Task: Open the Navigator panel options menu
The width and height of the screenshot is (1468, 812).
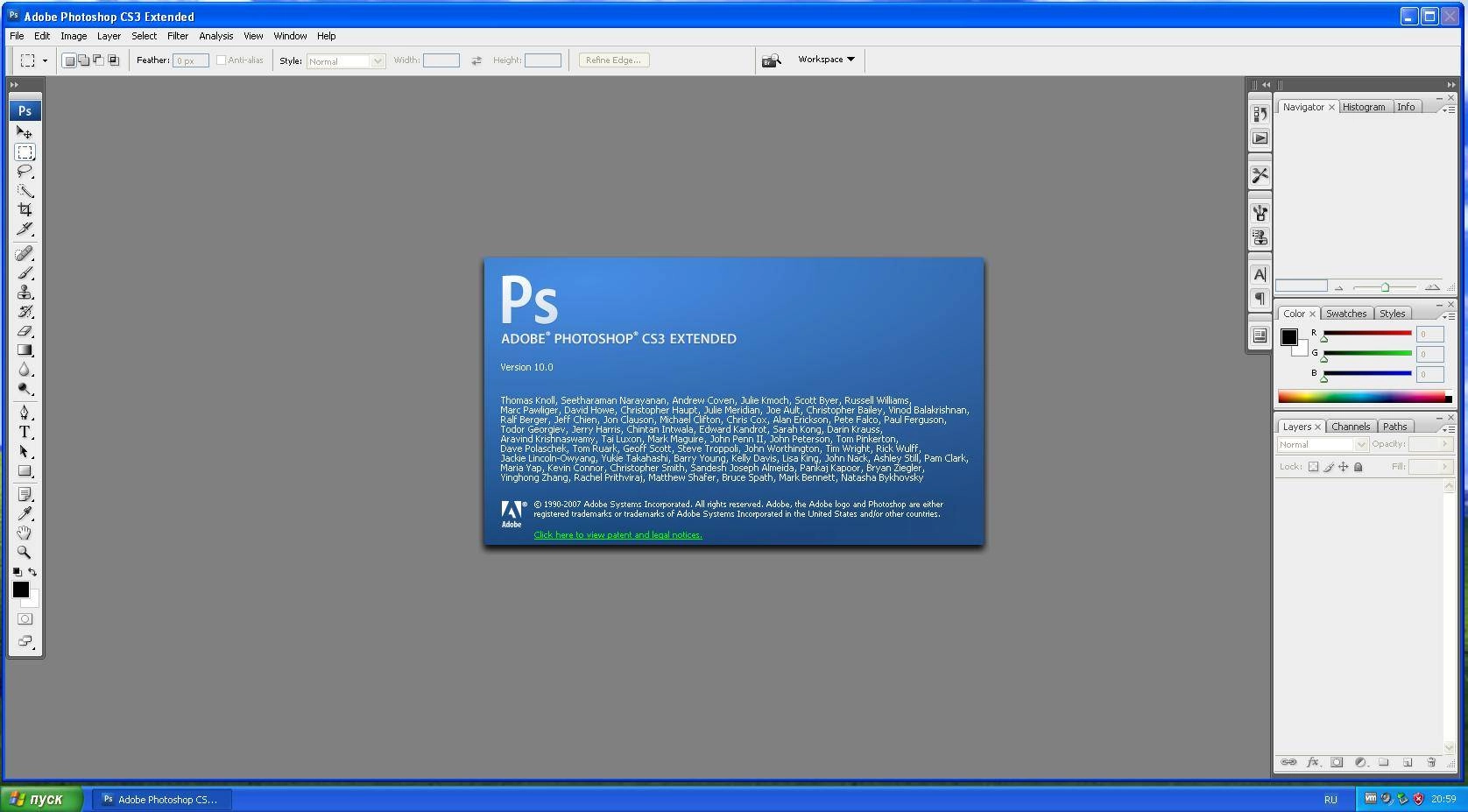Action: click(x=1449, y=109)
